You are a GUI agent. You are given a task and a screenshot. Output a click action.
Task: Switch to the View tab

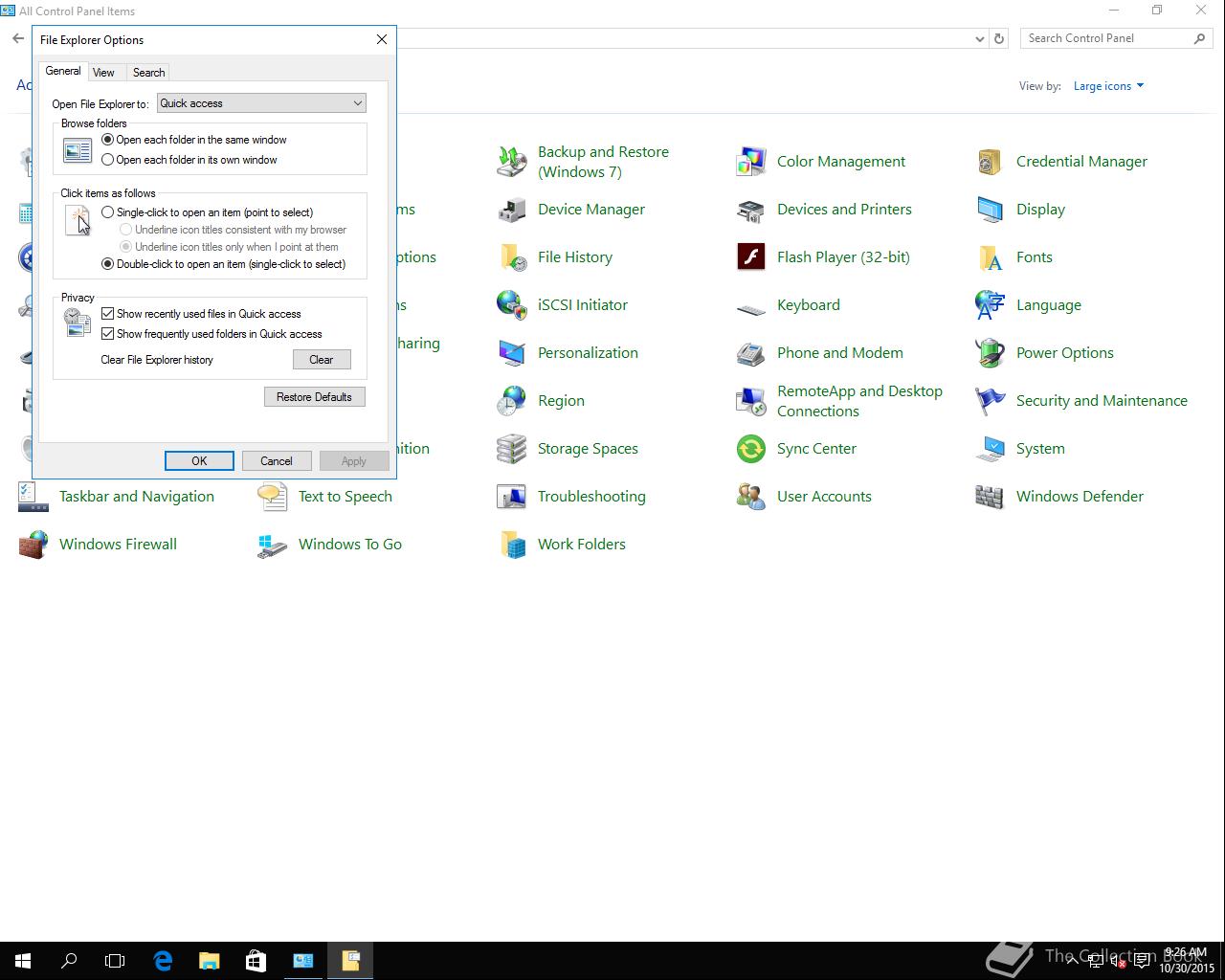click(x=103, y=73)
